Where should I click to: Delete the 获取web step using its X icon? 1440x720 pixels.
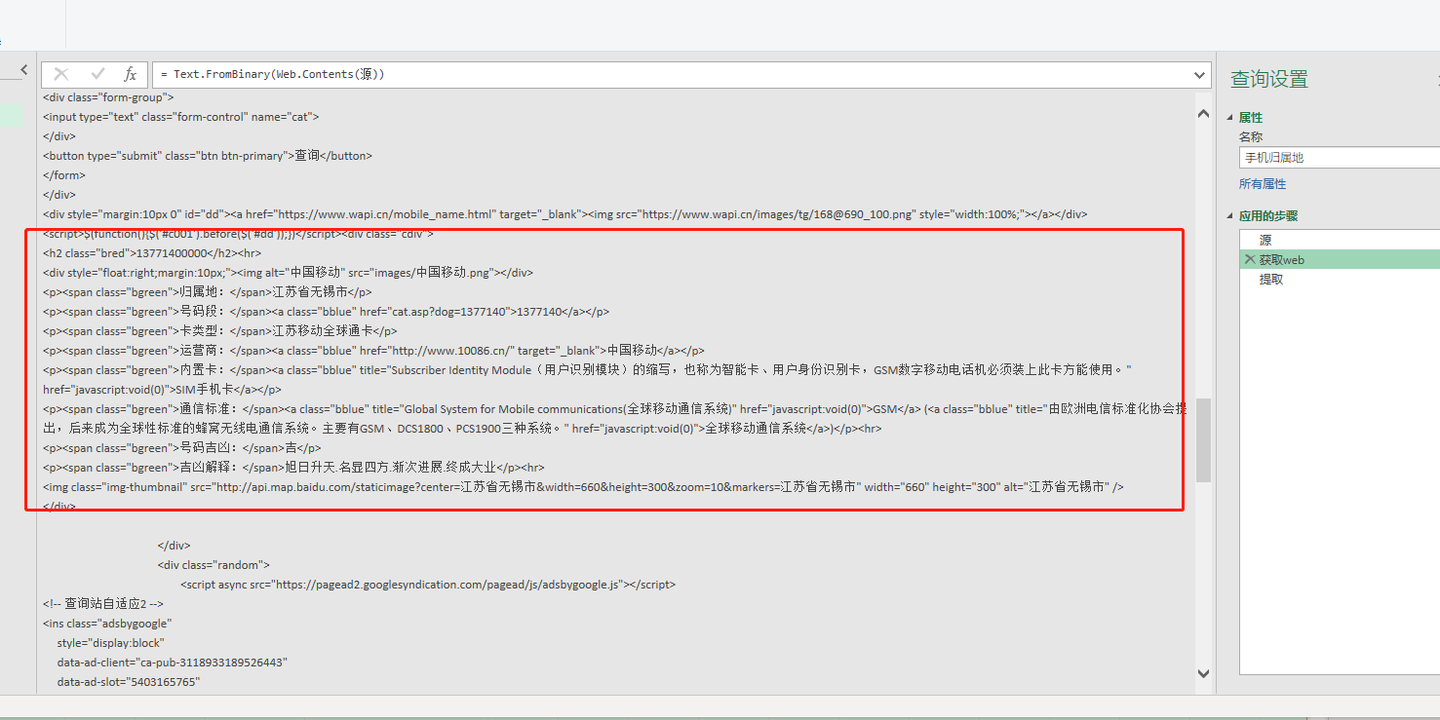click(x=1249, y=259)
